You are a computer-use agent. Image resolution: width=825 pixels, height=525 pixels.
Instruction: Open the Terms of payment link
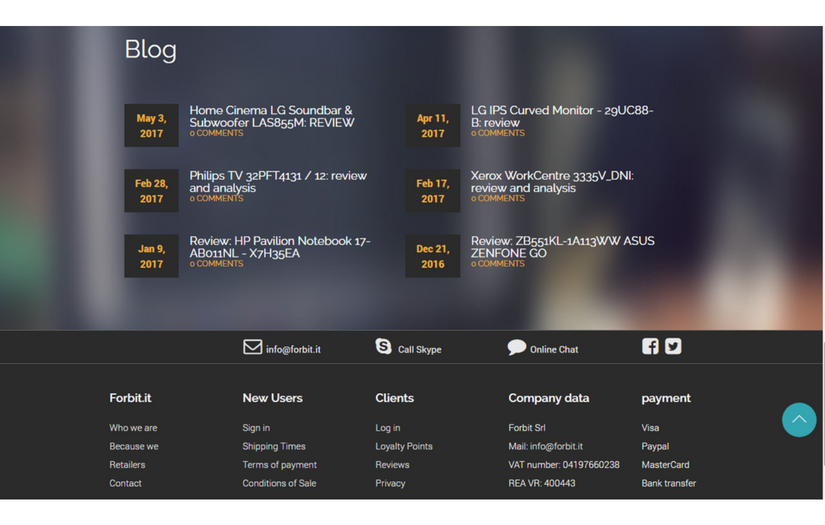click(279, 465)
